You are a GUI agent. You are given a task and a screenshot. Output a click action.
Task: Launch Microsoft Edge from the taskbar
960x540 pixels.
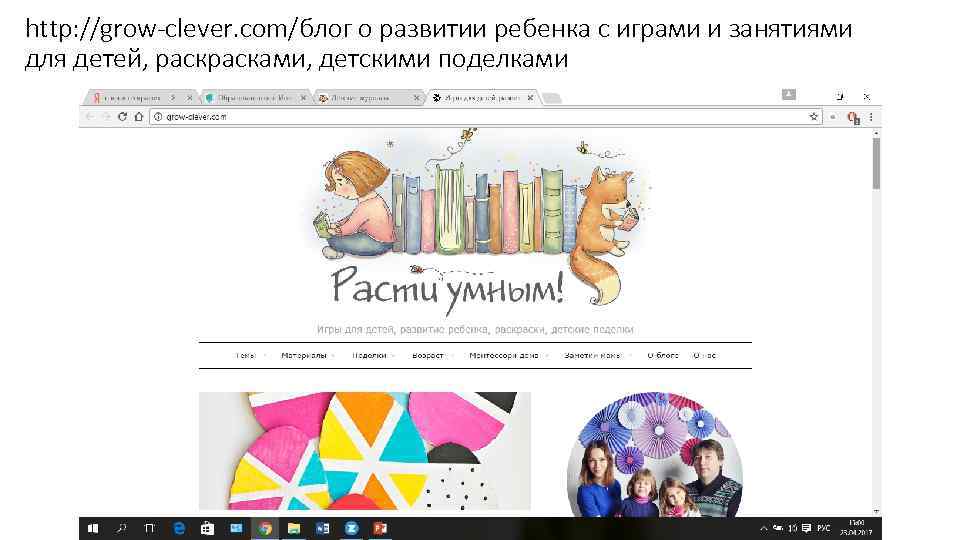[179, 528]
